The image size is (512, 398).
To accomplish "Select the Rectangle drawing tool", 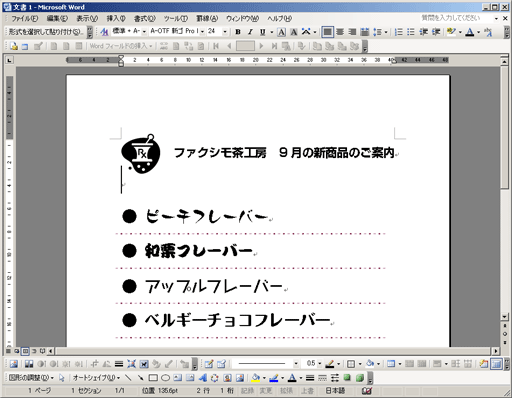I will (153, 378).
